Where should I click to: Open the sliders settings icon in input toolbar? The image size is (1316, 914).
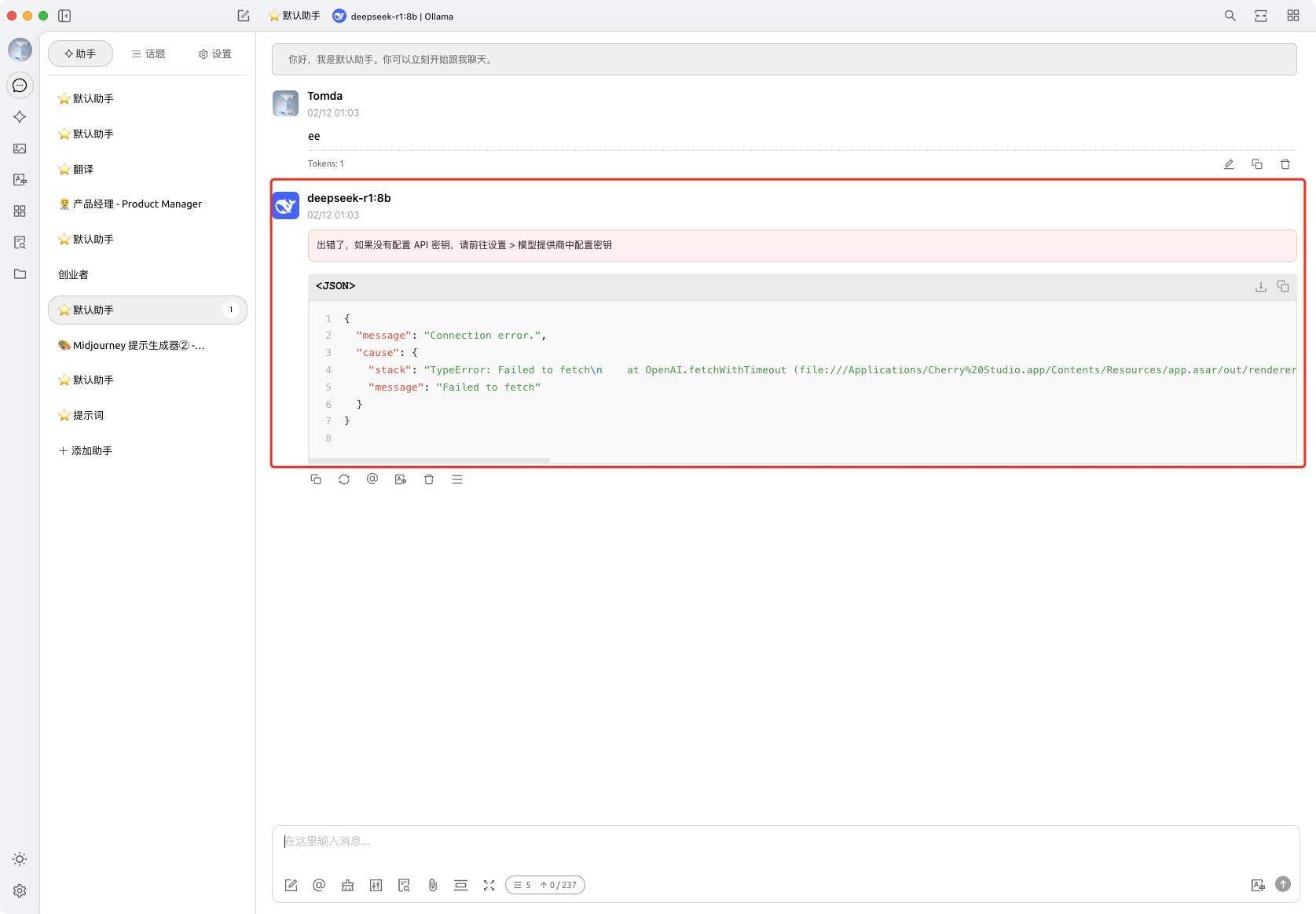click(376, 885)
